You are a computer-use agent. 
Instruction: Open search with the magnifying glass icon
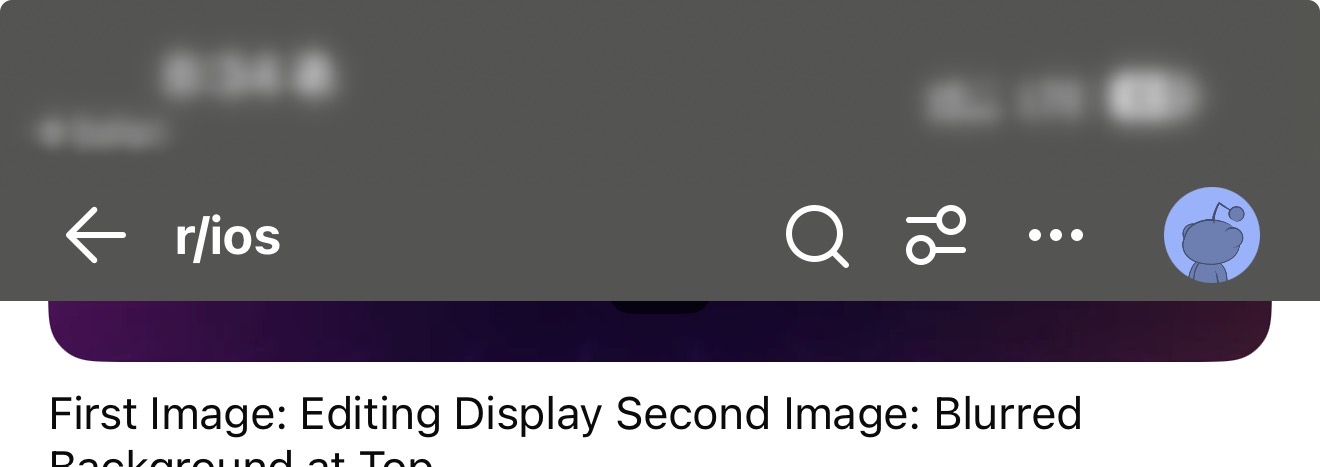tap(817, 237)
